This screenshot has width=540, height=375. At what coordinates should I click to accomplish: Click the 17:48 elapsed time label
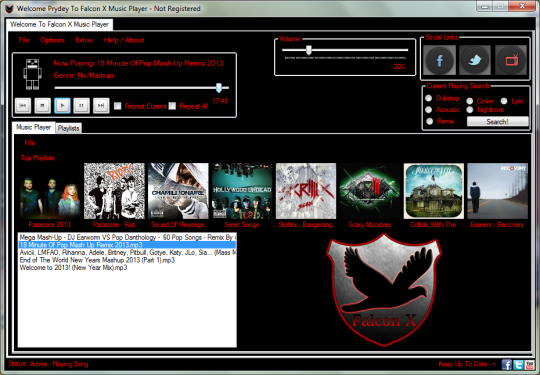tap(220, 101)
